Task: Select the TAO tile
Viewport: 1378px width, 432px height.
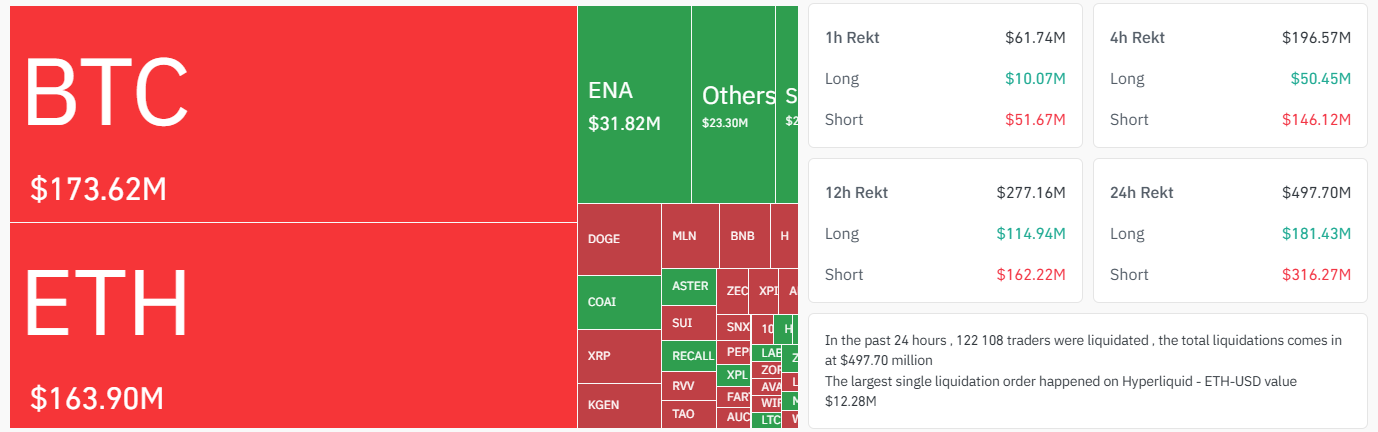Action: click(689, 414)
